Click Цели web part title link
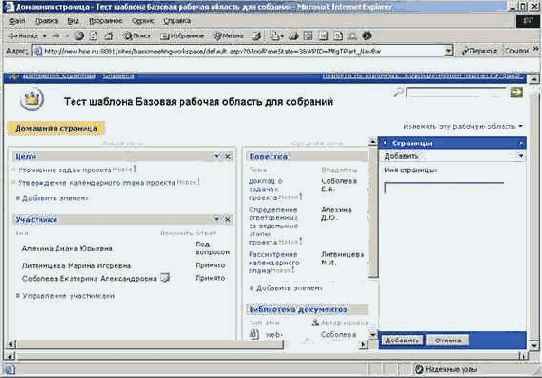Image resolution: width=542 pixels, height=378 pixels. [26, 157]
